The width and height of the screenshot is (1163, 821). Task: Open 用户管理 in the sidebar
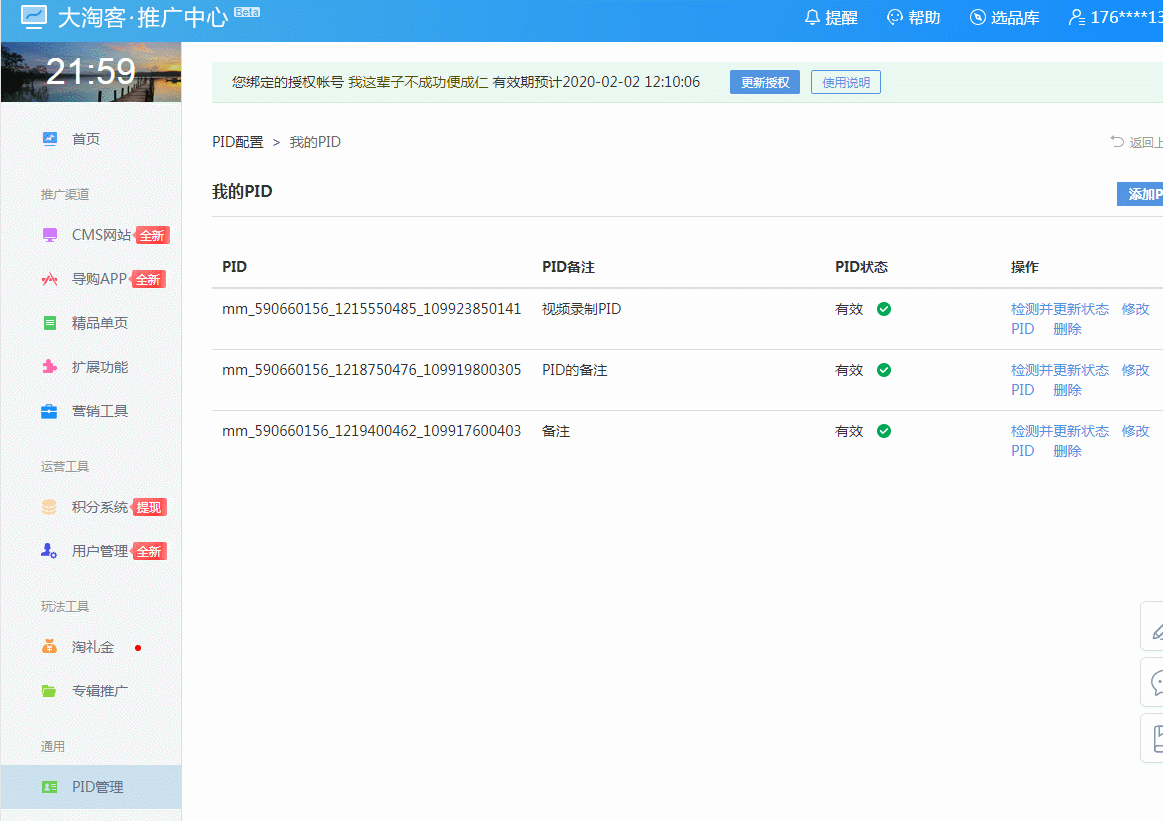tap(99, 551)
